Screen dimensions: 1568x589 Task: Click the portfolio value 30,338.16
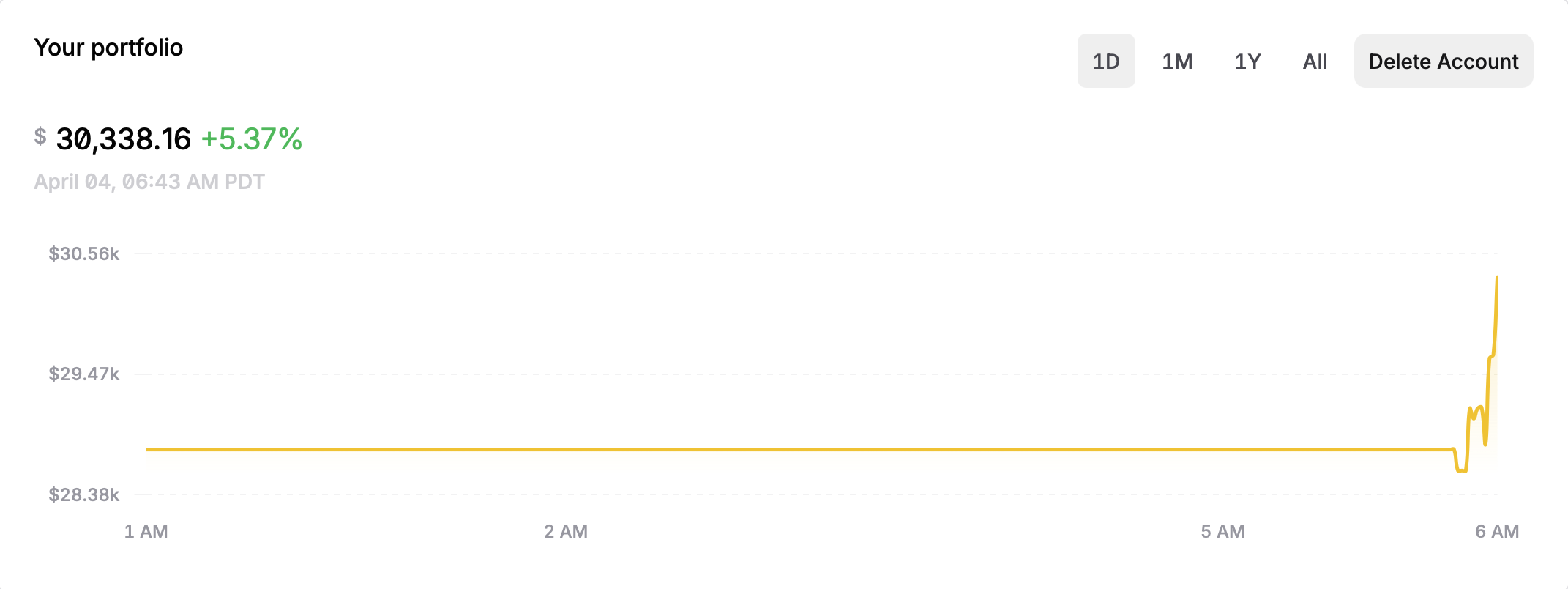[x=123, y=139]
